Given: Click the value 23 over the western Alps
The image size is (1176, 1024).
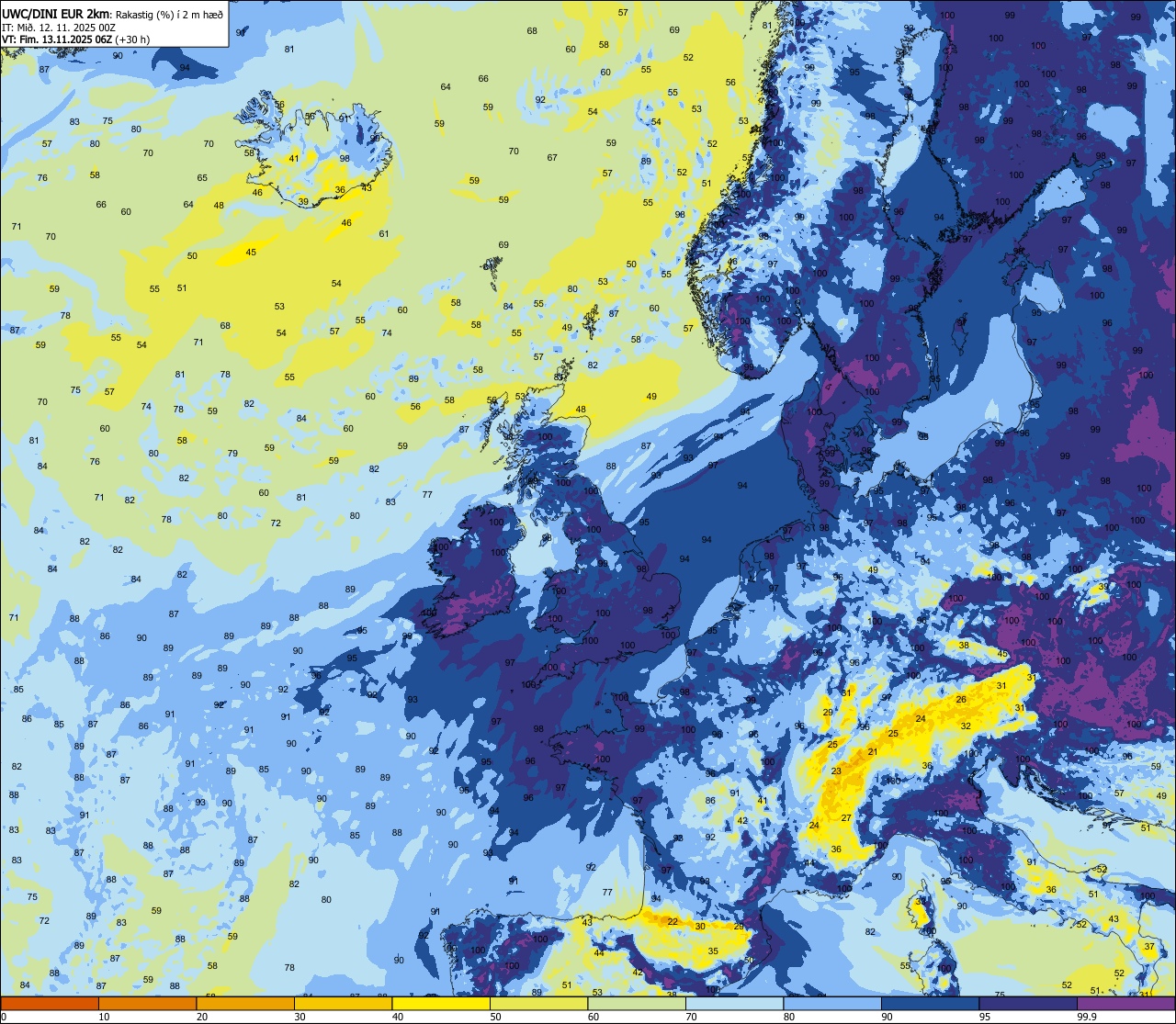Looking at the screenshot, I should [x=836, y=771].
